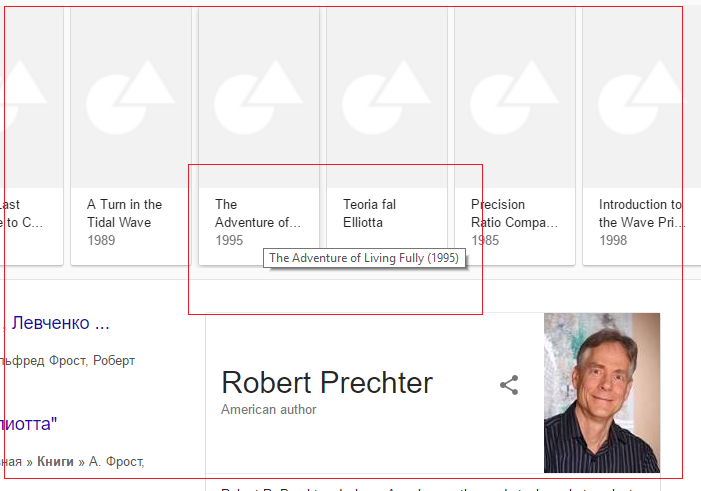Open the blue result link ending 'иотта"'
Image resolution: width=701 pixels, height=491 pixels.
click(x=29, y=423)
